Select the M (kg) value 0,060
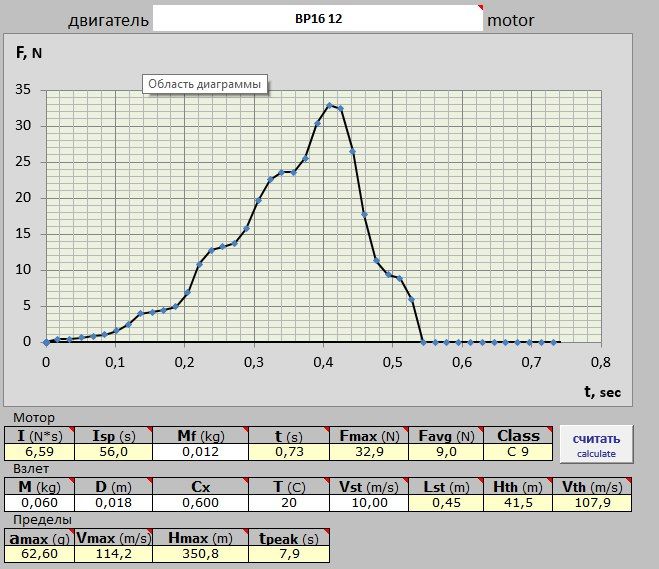 [x=40, y=503]
